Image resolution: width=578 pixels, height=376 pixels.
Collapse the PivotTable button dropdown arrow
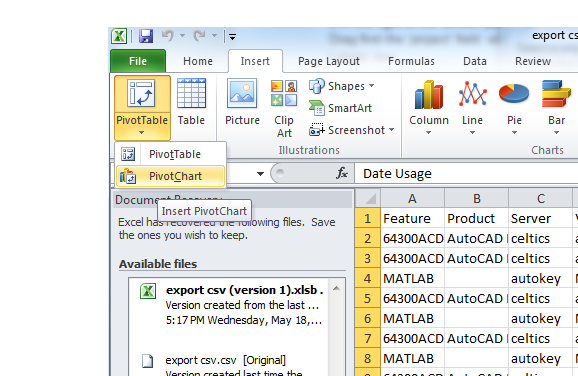tap(142, 133)
